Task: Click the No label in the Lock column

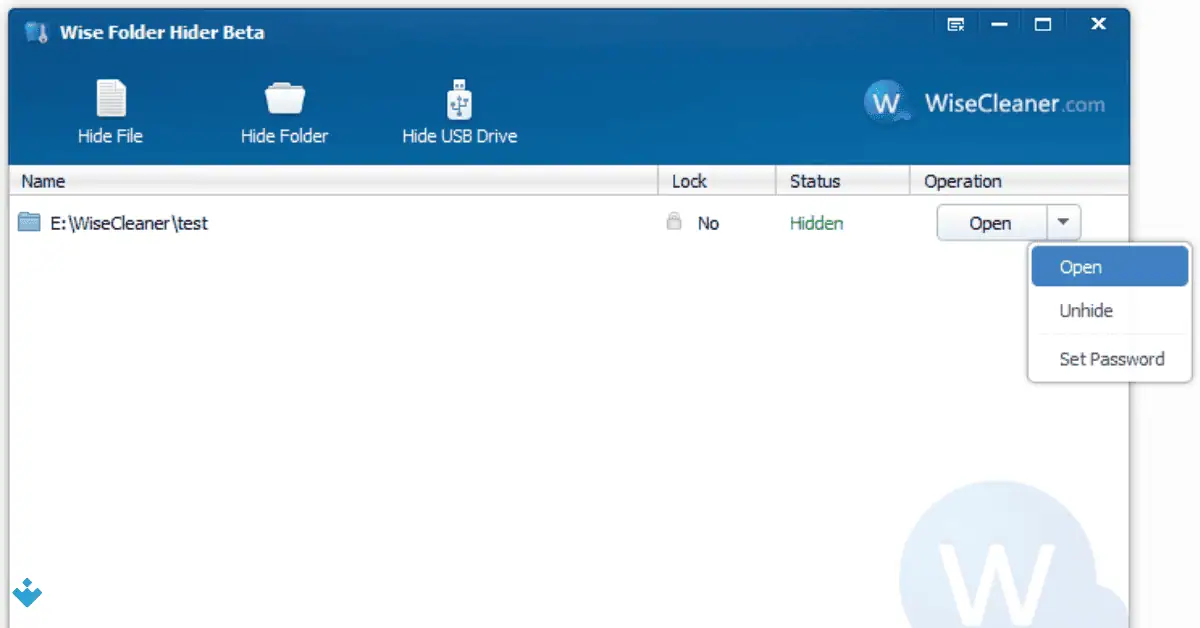Action: coord(708,223)
